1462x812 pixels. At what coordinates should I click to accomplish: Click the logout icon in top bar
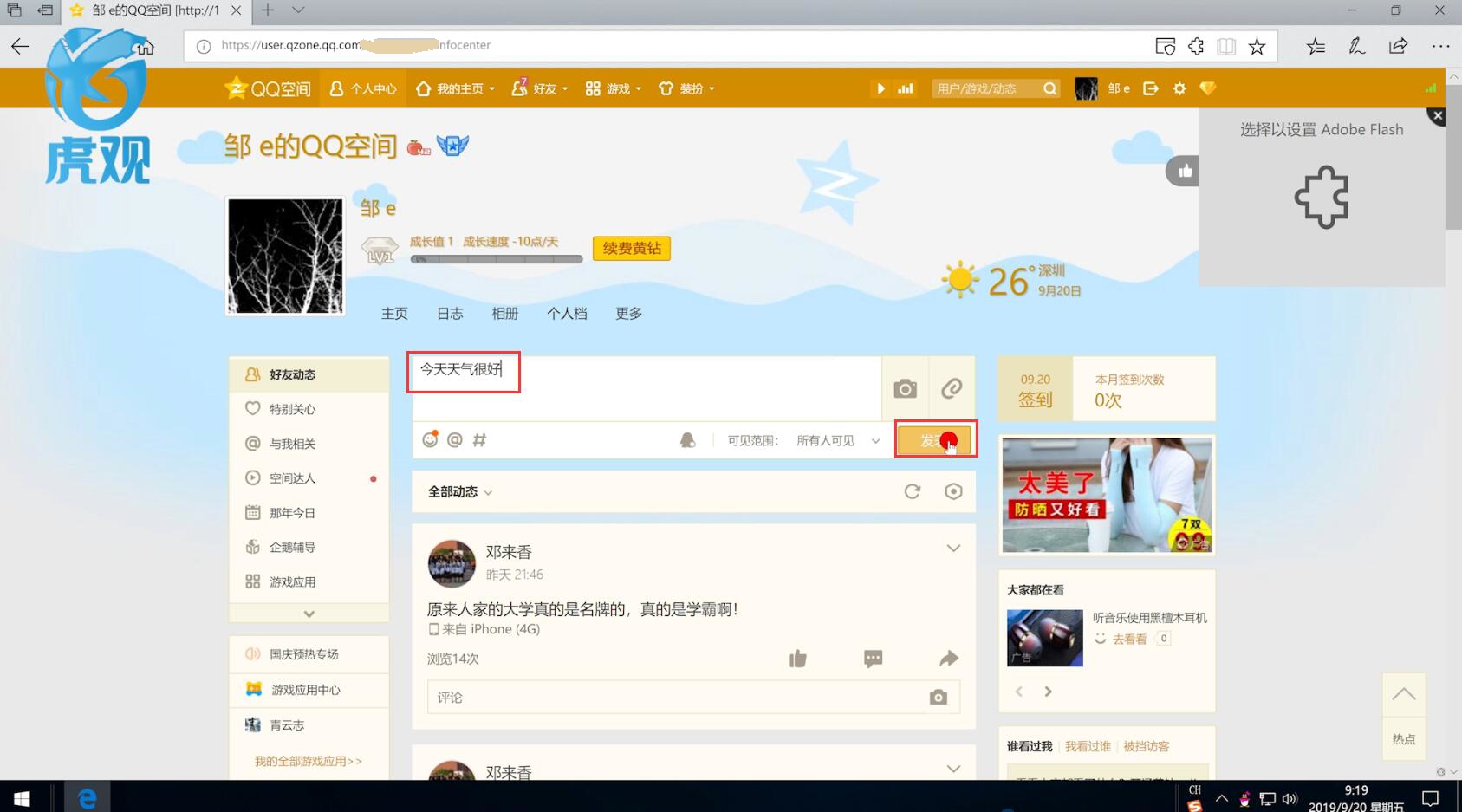(1151, 88)
